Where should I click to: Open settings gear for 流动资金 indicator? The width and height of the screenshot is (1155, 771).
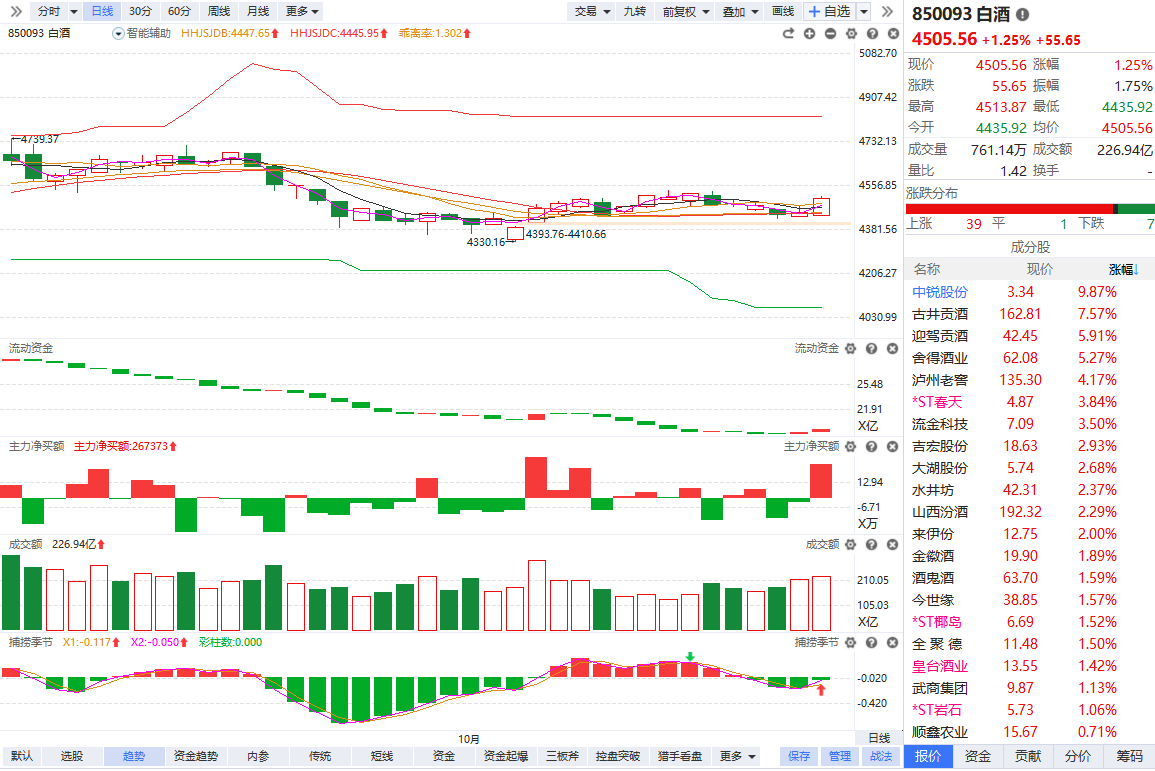(x=850, y=348)
